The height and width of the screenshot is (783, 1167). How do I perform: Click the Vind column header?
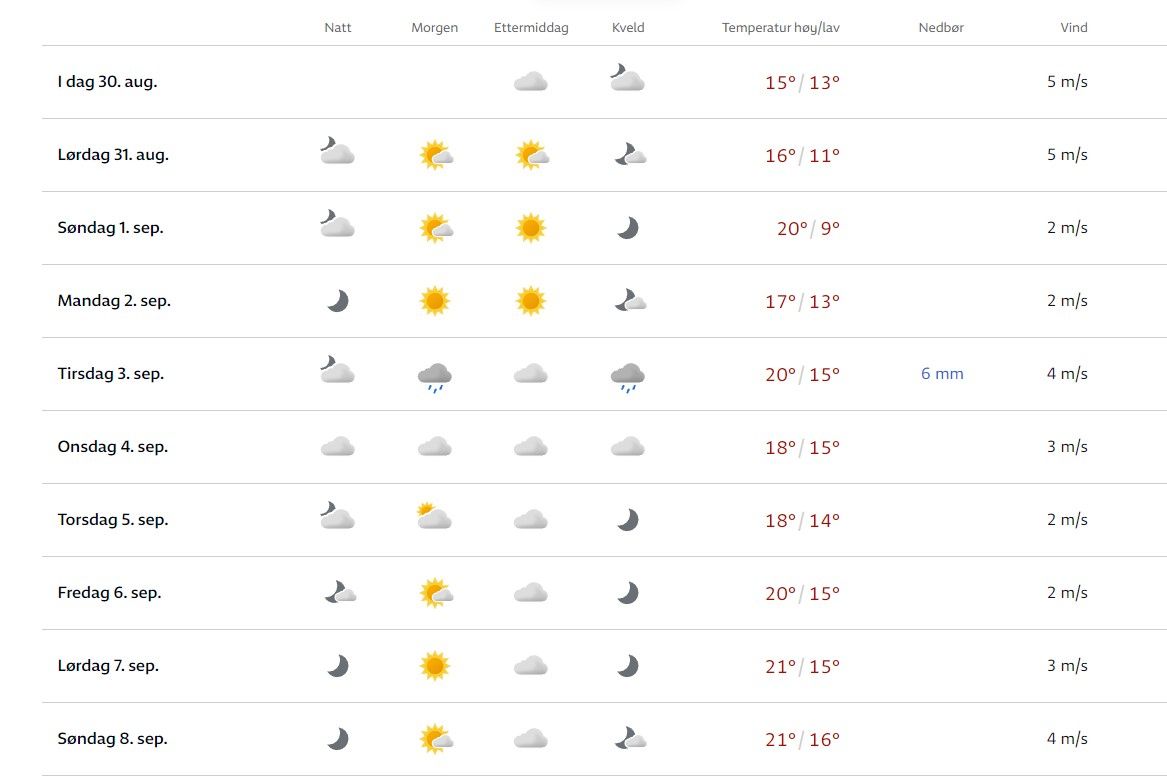click(x=1074, y=28)
